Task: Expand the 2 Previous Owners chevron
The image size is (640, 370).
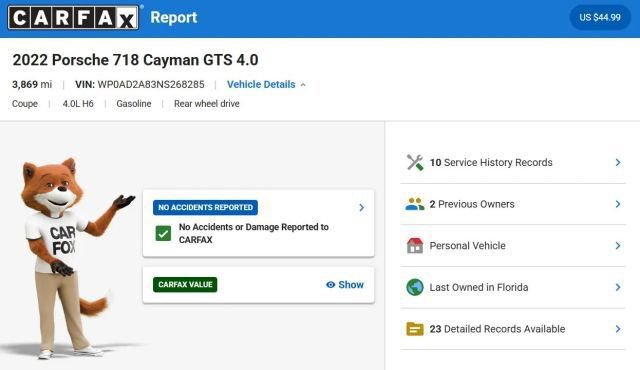Action: 618,204
